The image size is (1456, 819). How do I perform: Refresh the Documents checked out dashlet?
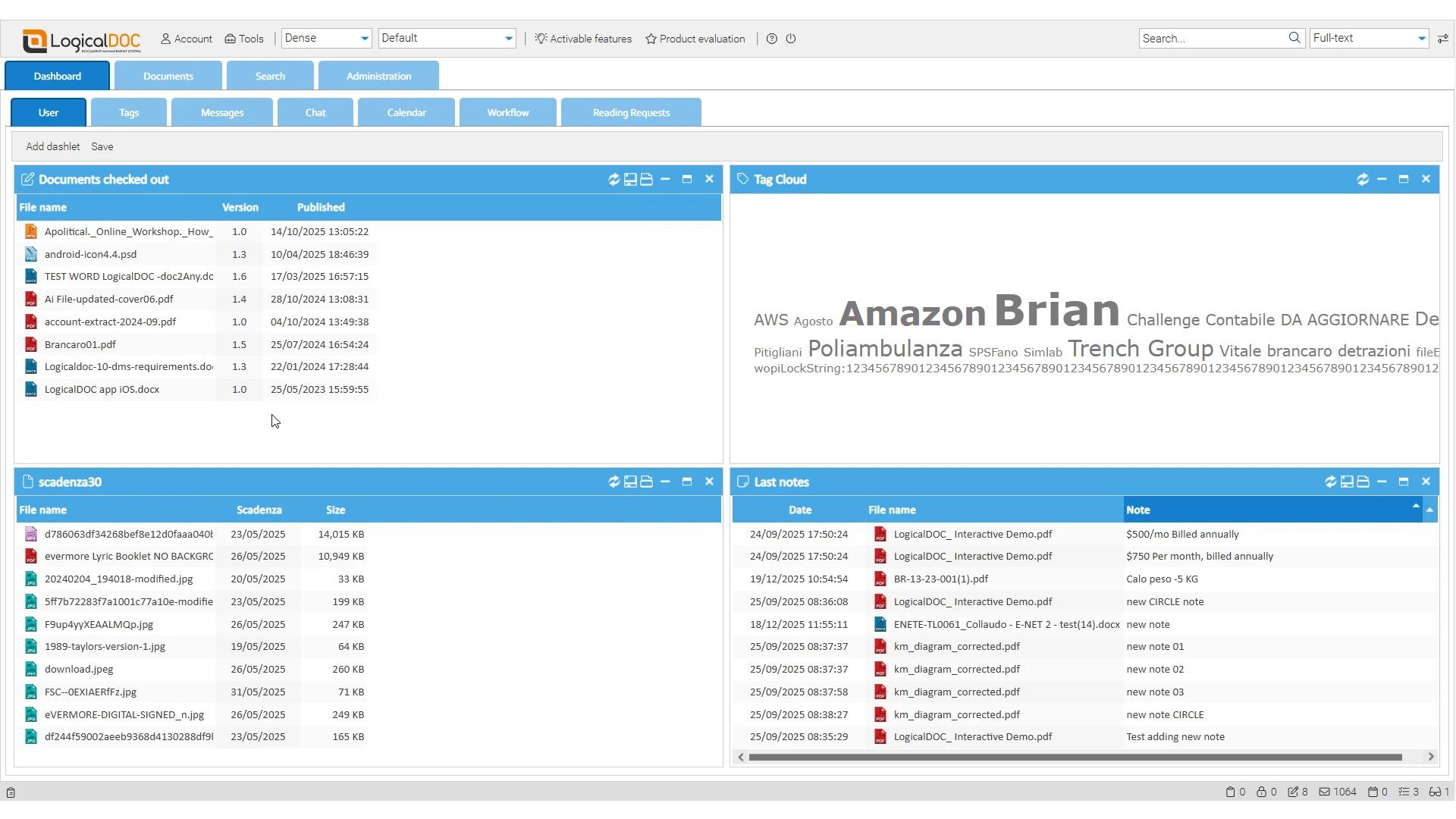coord(613,180)
